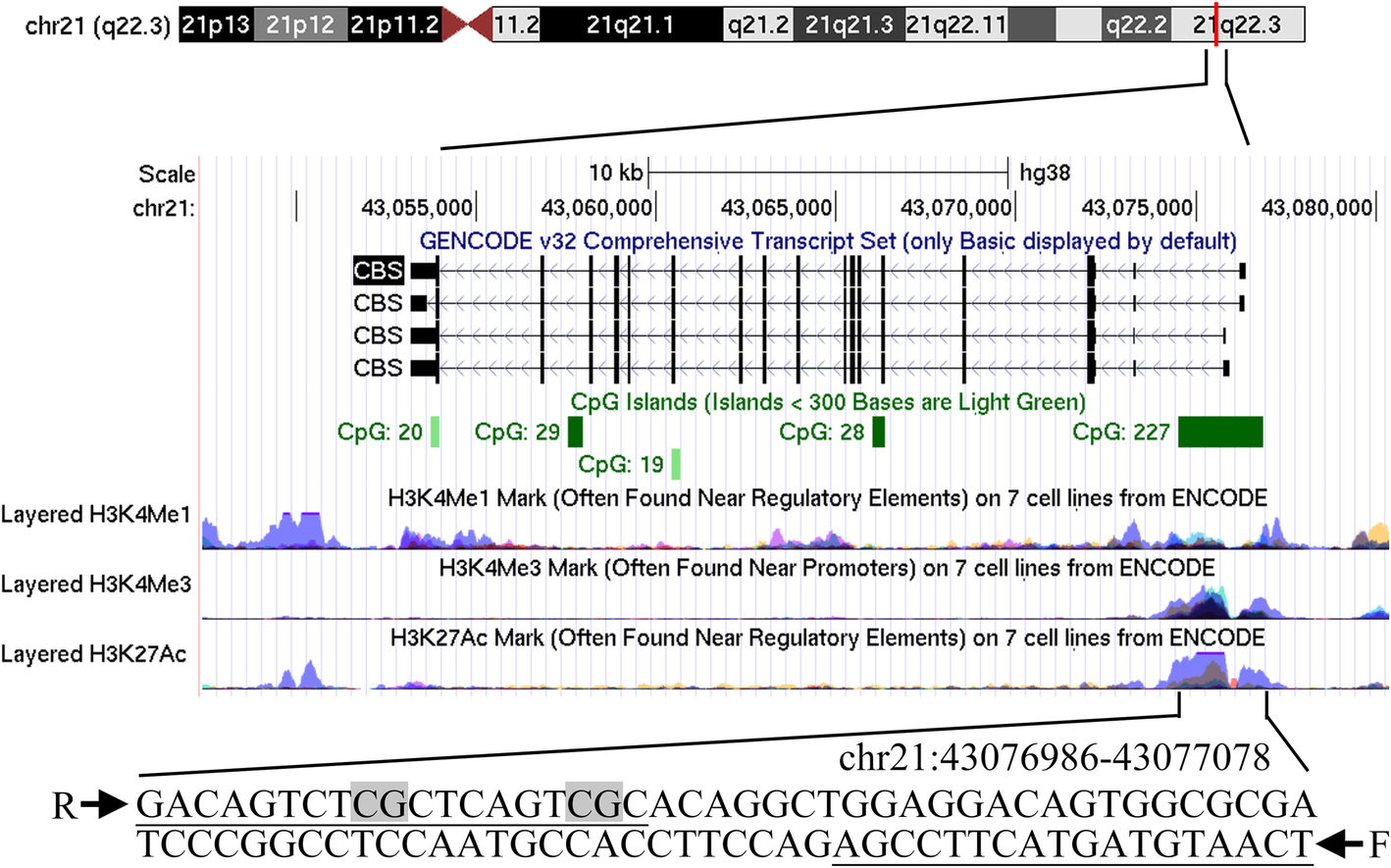Click the 43,065,000 position label
The image size is (1391, 868).
(776, 208)
